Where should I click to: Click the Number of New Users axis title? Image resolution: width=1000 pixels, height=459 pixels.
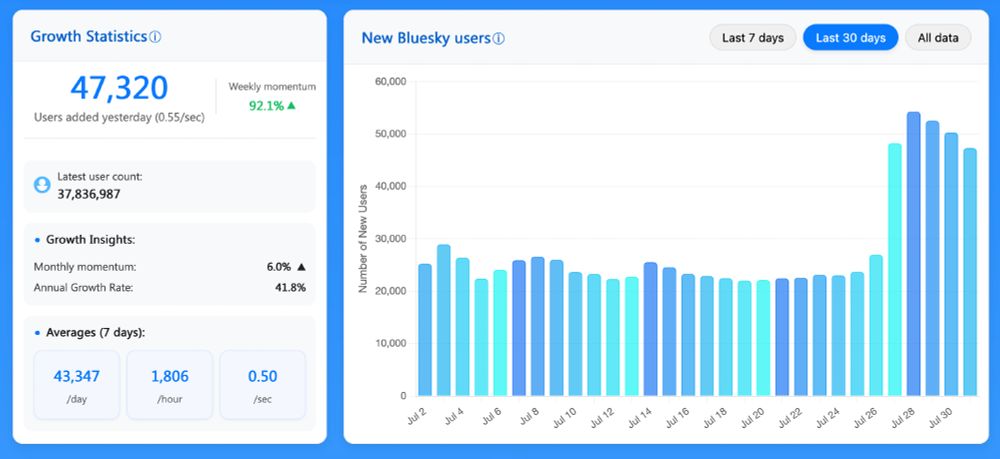[363, 238]
